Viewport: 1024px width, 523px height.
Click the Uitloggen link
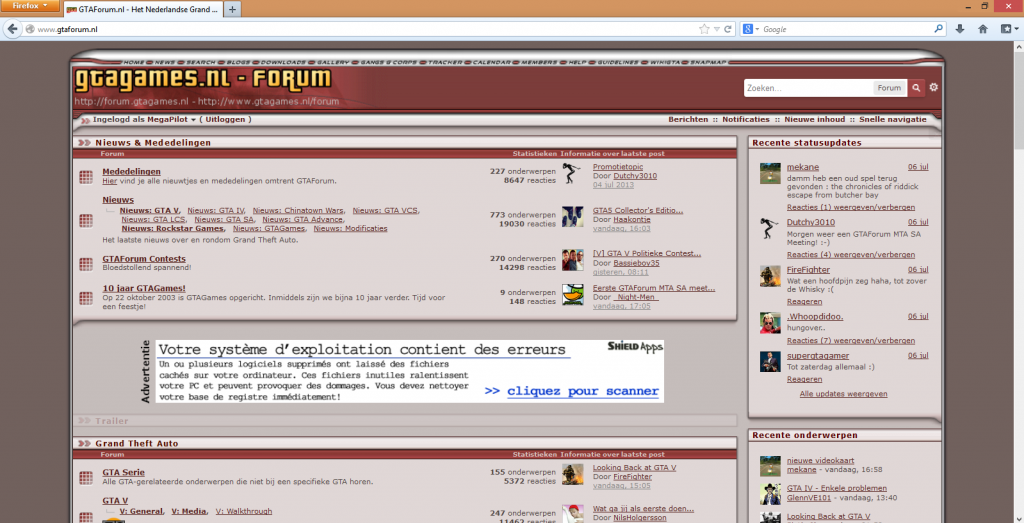[x=225, y=119]
